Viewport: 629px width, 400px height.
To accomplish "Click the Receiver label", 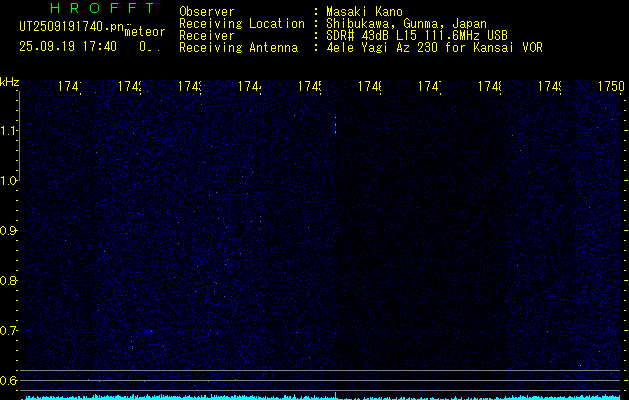I will coord(207,36).
